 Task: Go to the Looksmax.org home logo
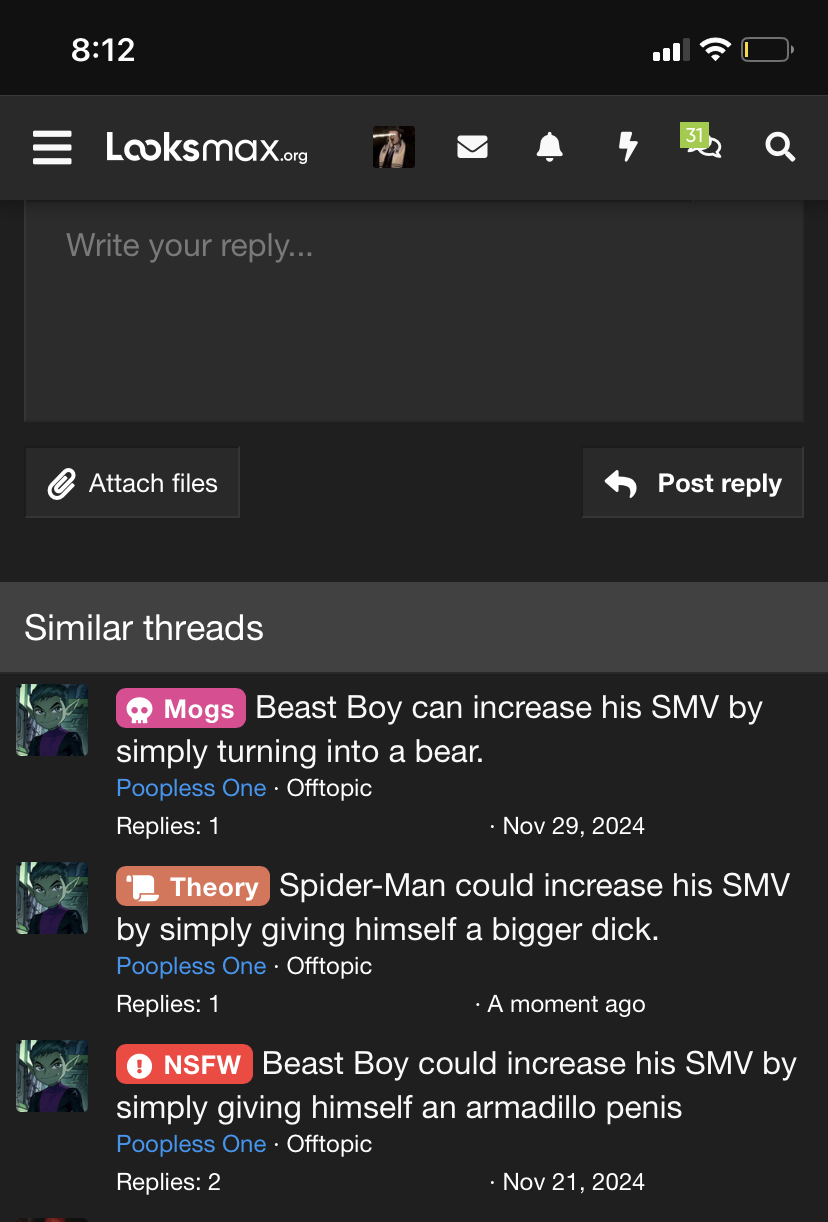[207, 148]
